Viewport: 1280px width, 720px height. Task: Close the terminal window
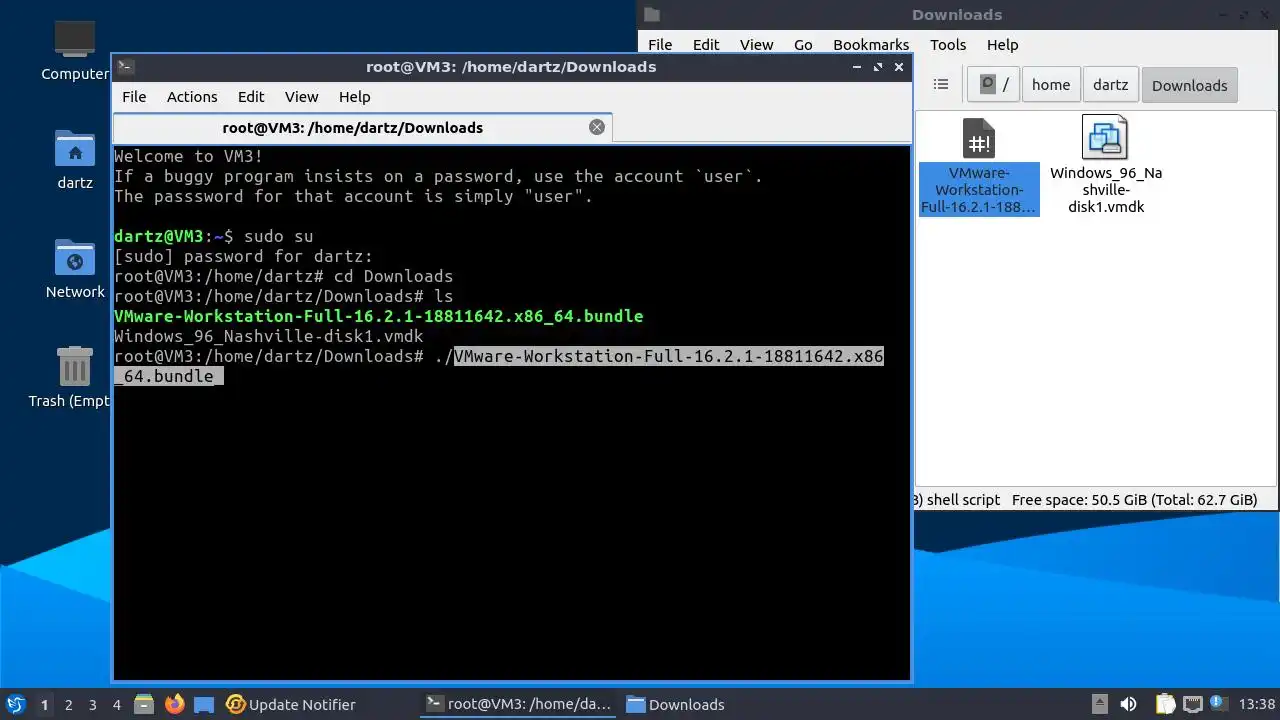[x=899, y=67]
